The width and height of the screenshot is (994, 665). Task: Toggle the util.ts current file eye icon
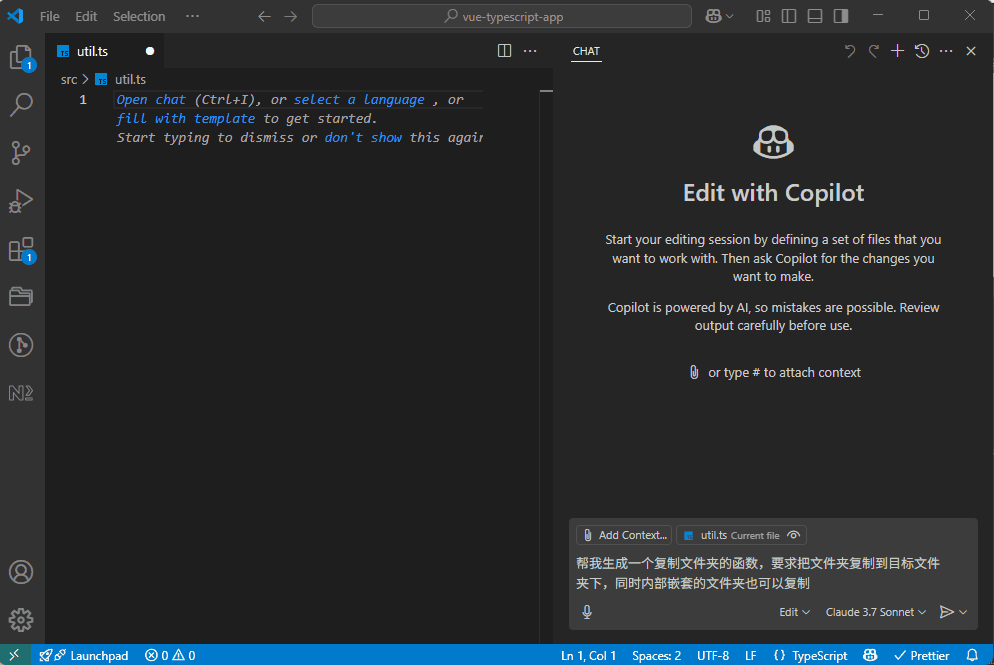coord(794,535)
